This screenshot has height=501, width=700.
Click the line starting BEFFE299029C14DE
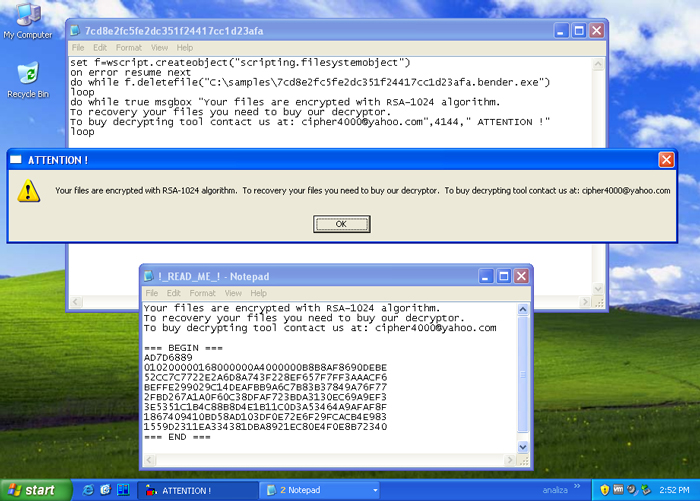point(265,387)
